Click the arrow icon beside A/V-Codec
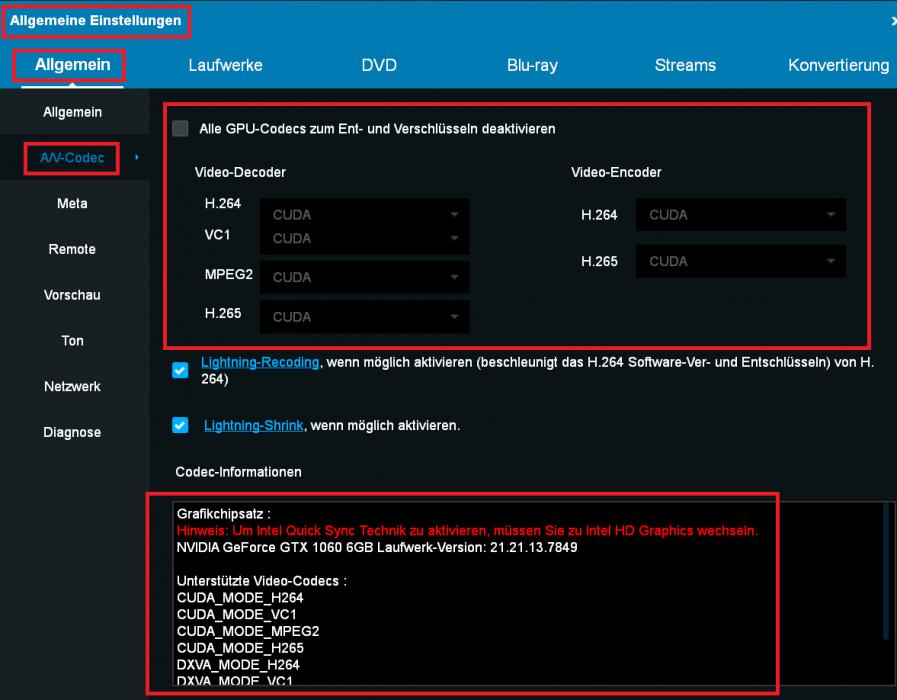This screenshot has height=700, width=897. pyautogui.click(x=136, y=157)
